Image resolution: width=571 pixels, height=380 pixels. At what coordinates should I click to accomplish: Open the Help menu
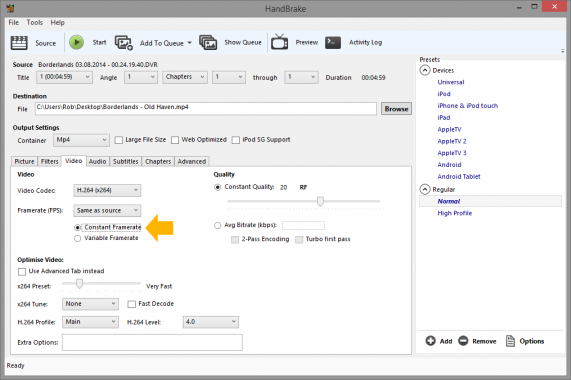(x=57, y=23)
